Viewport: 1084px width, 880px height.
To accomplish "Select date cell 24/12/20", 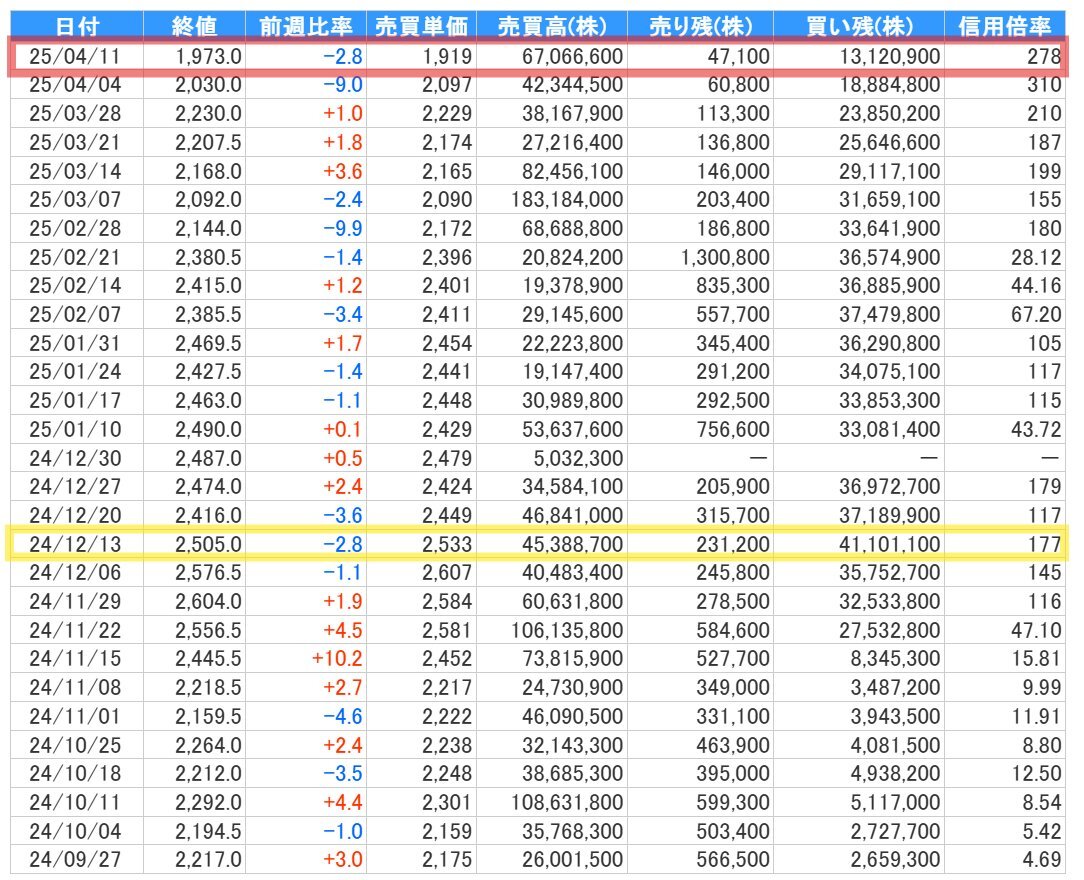I will tap(75, 516).
